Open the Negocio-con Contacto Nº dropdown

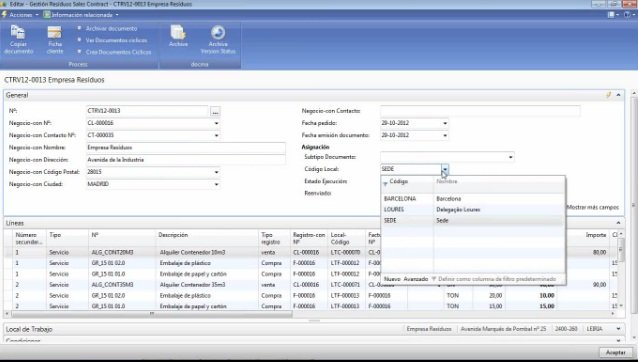pyautogui.click(x=216, y=135)
